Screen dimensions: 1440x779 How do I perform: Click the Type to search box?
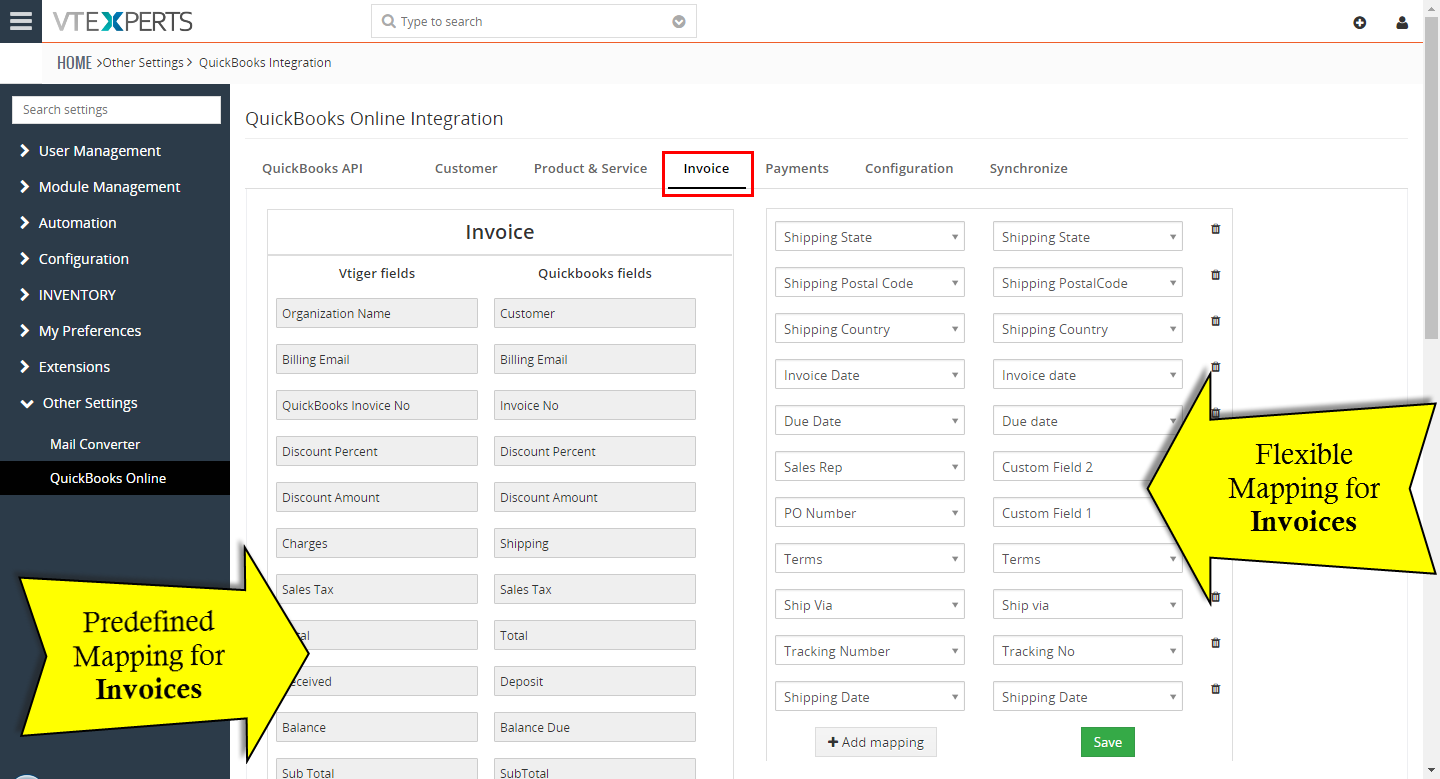(533, 21)
